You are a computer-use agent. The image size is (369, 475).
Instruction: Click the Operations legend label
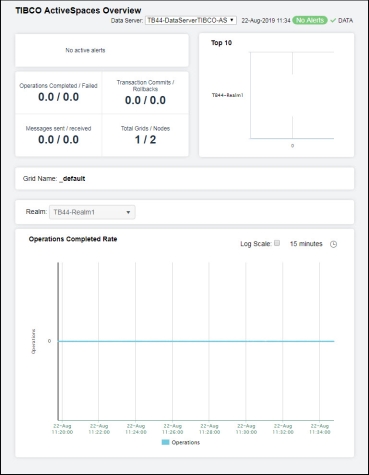click(x=186, y=442)
